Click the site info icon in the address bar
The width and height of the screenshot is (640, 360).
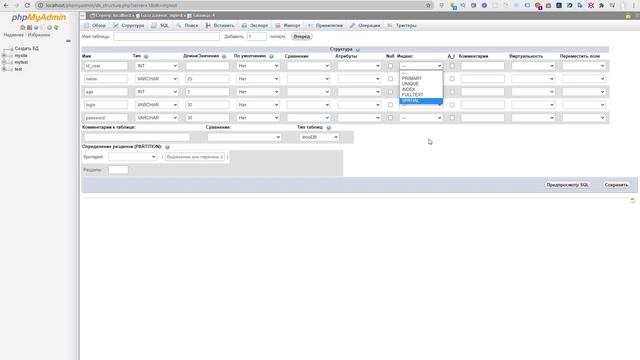click(x=40, y=5)
